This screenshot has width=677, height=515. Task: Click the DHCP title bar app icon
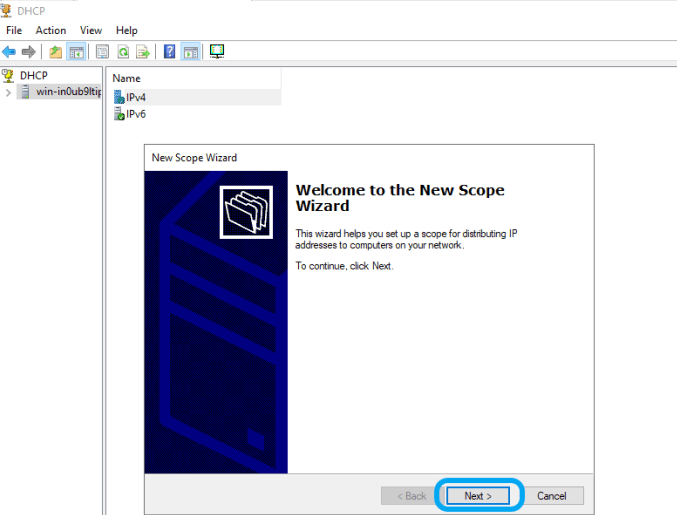click(6, 10)
